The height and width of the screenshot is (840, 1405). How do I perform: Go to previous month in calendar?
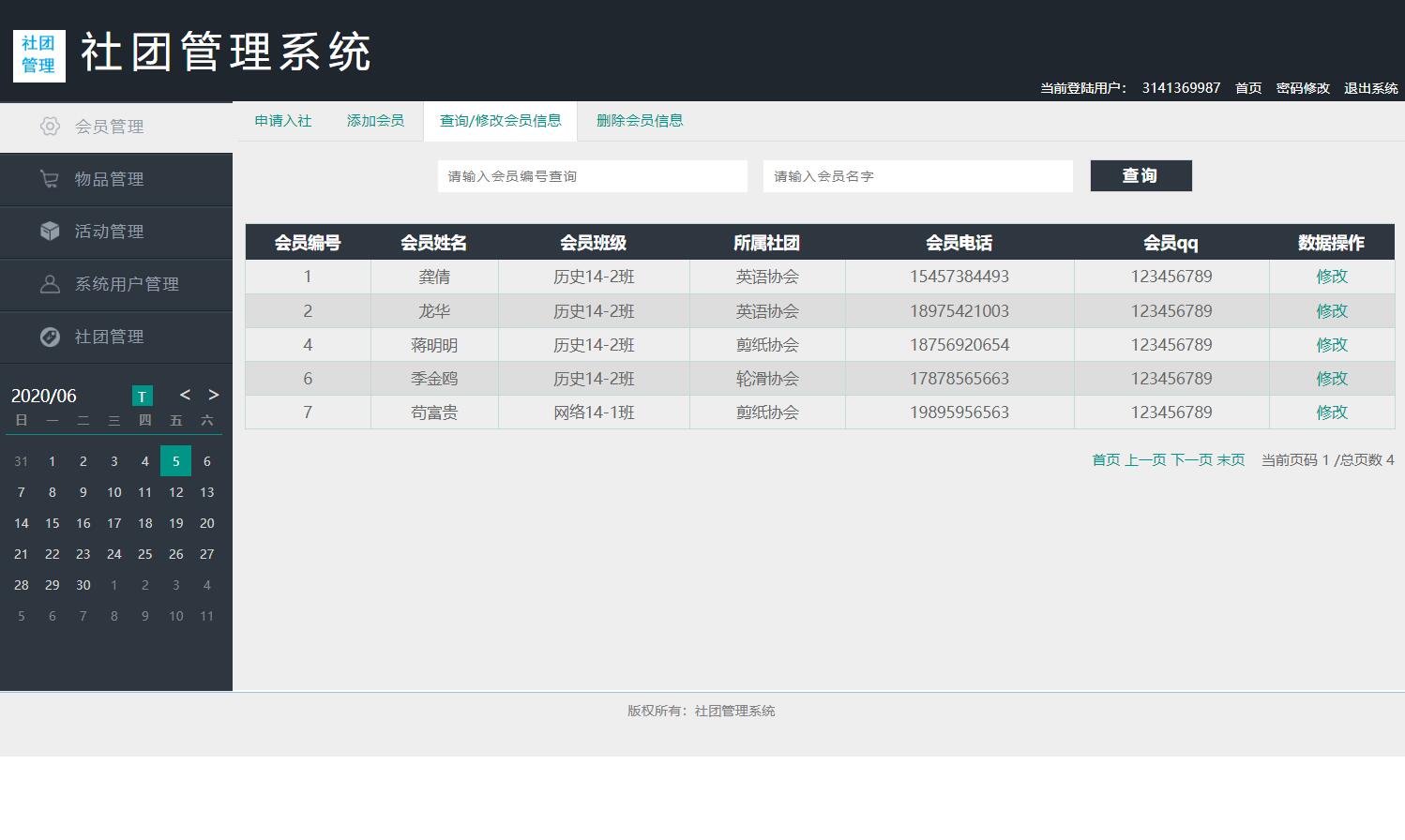click(x=185, y=395)
